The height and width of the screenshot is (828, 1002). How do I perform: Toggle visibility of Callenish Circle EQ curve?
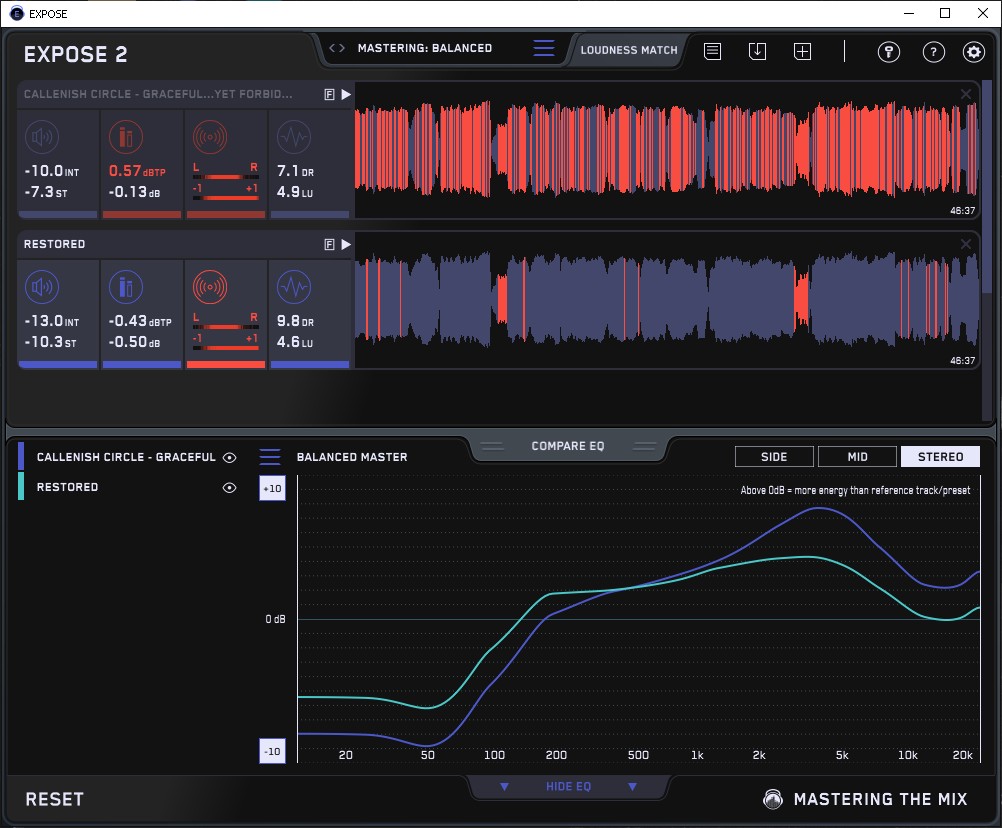230,457
